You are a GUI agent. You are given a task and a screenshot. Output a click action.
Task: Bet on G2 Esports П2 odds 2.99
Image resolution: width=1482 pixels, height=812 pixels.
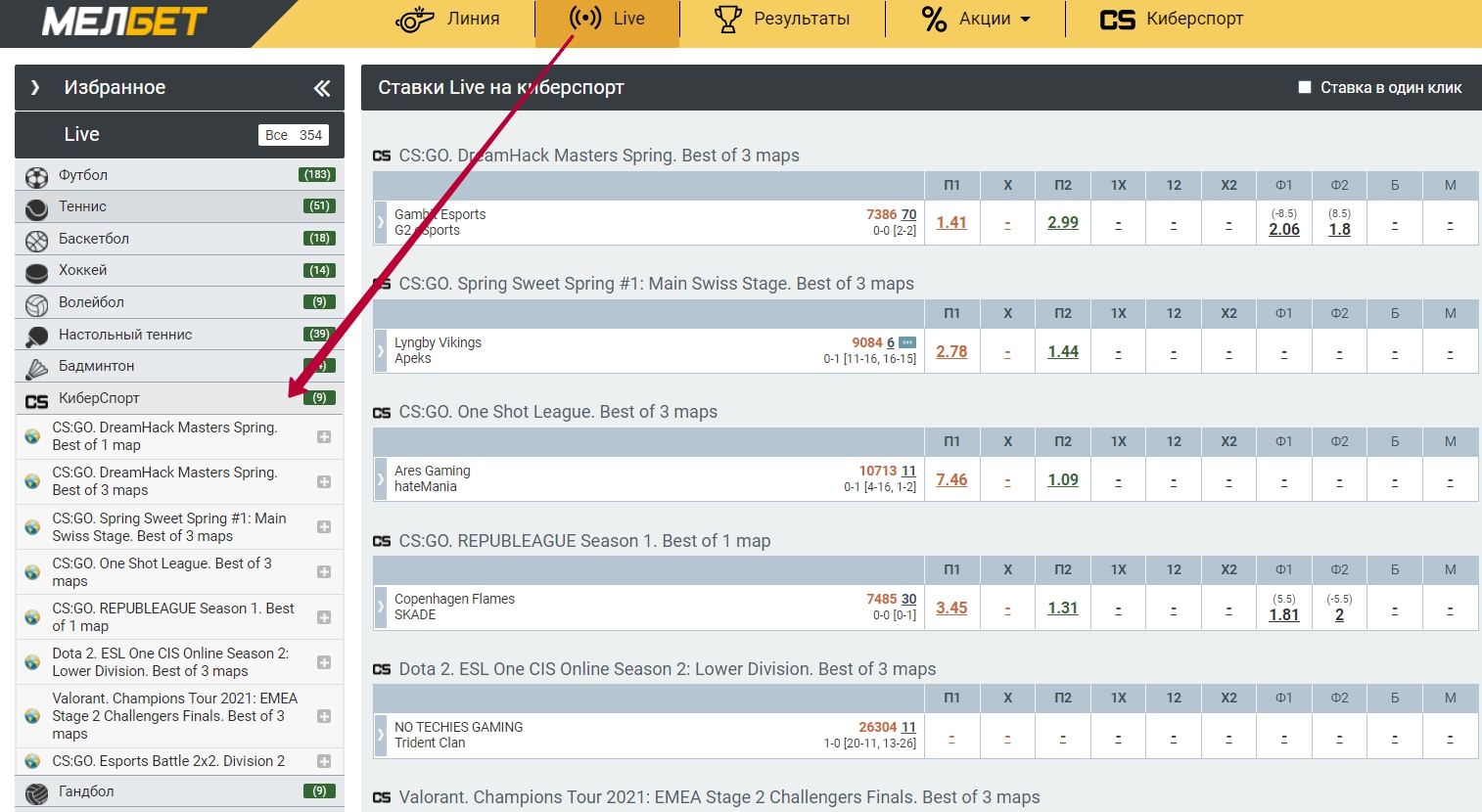(x=1063, y=222)
